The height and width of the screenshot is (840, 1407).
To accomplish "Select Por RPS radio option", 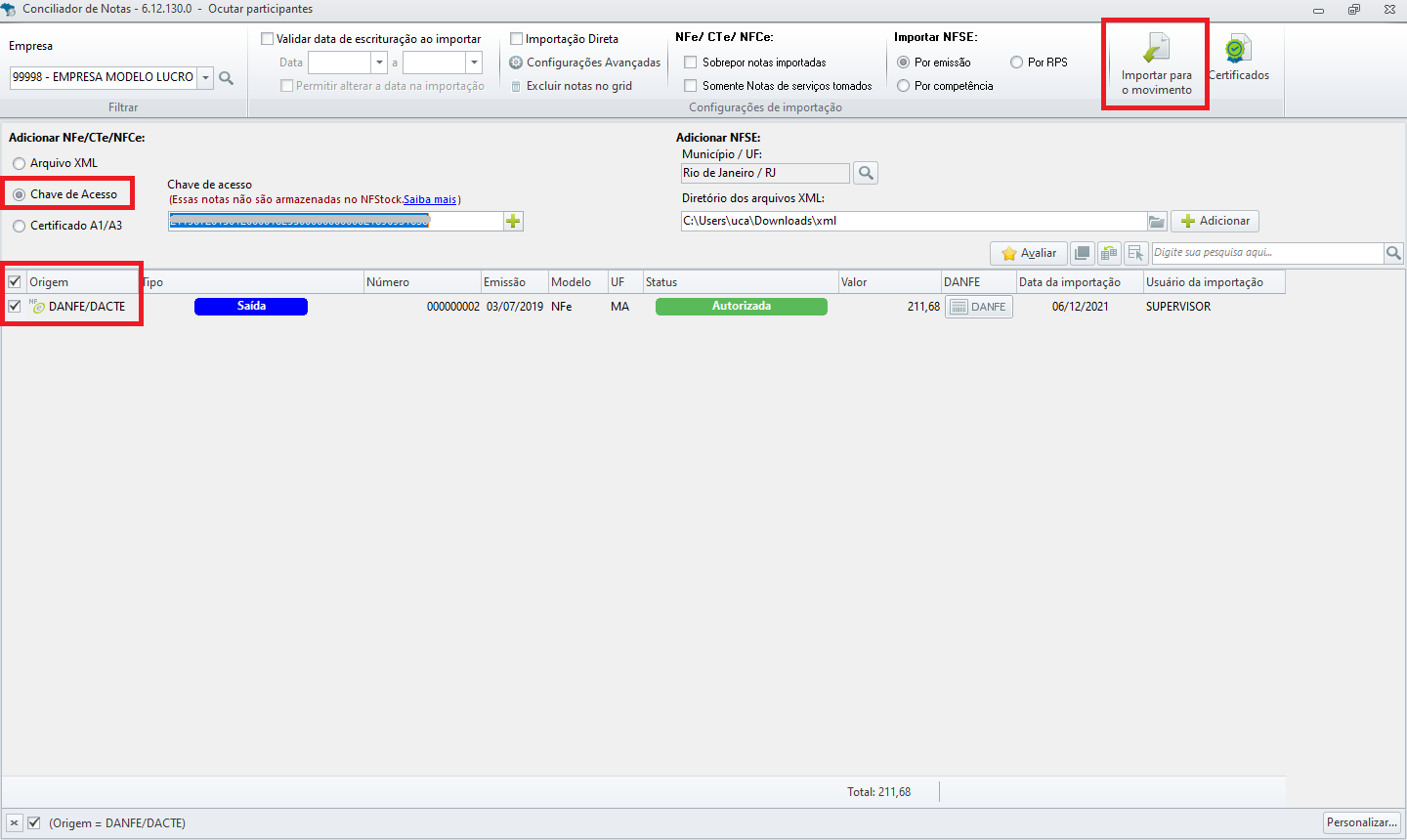I will pyautogui.click(x=1017, y=63).
